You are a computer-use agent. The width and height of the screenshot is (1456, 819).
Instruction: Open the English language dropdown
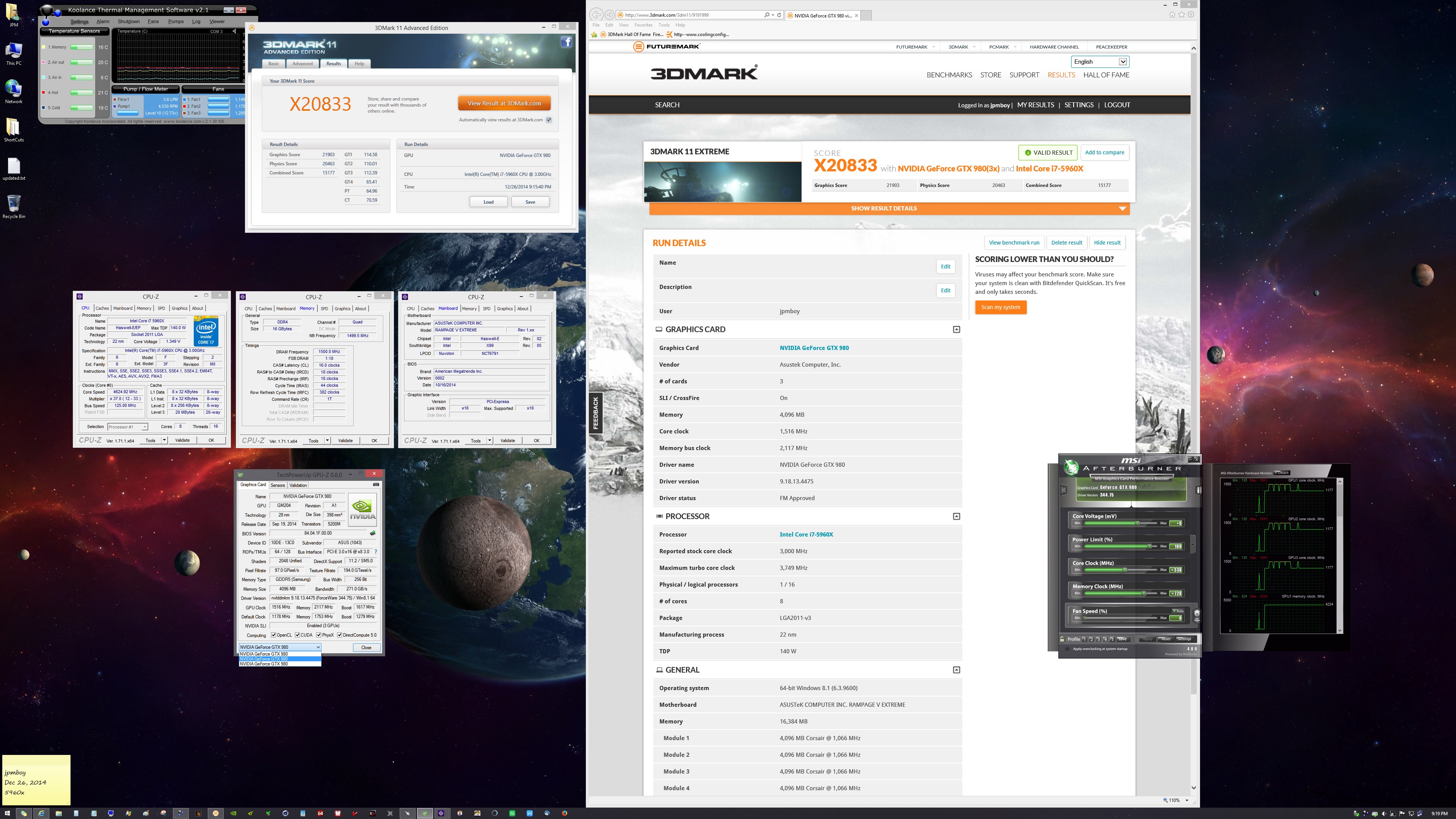click(x=1099, y=61)
